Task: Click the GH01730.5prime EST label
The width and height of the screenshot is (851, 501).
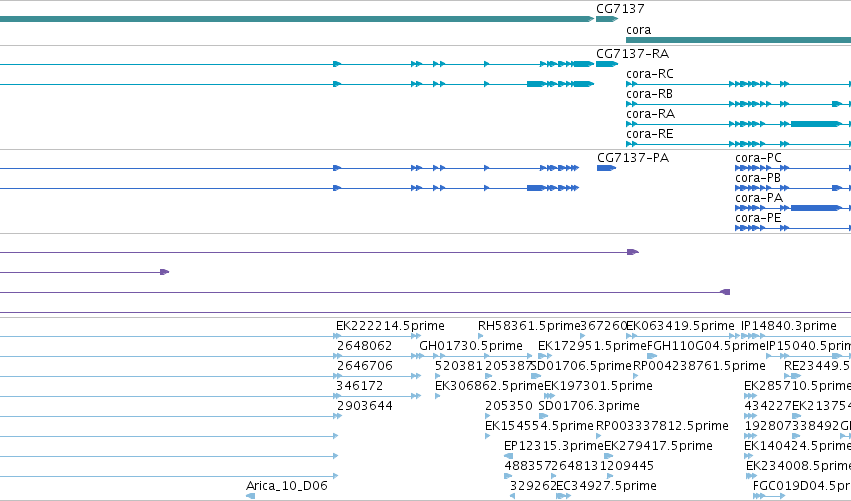Action: click(471, 346)
